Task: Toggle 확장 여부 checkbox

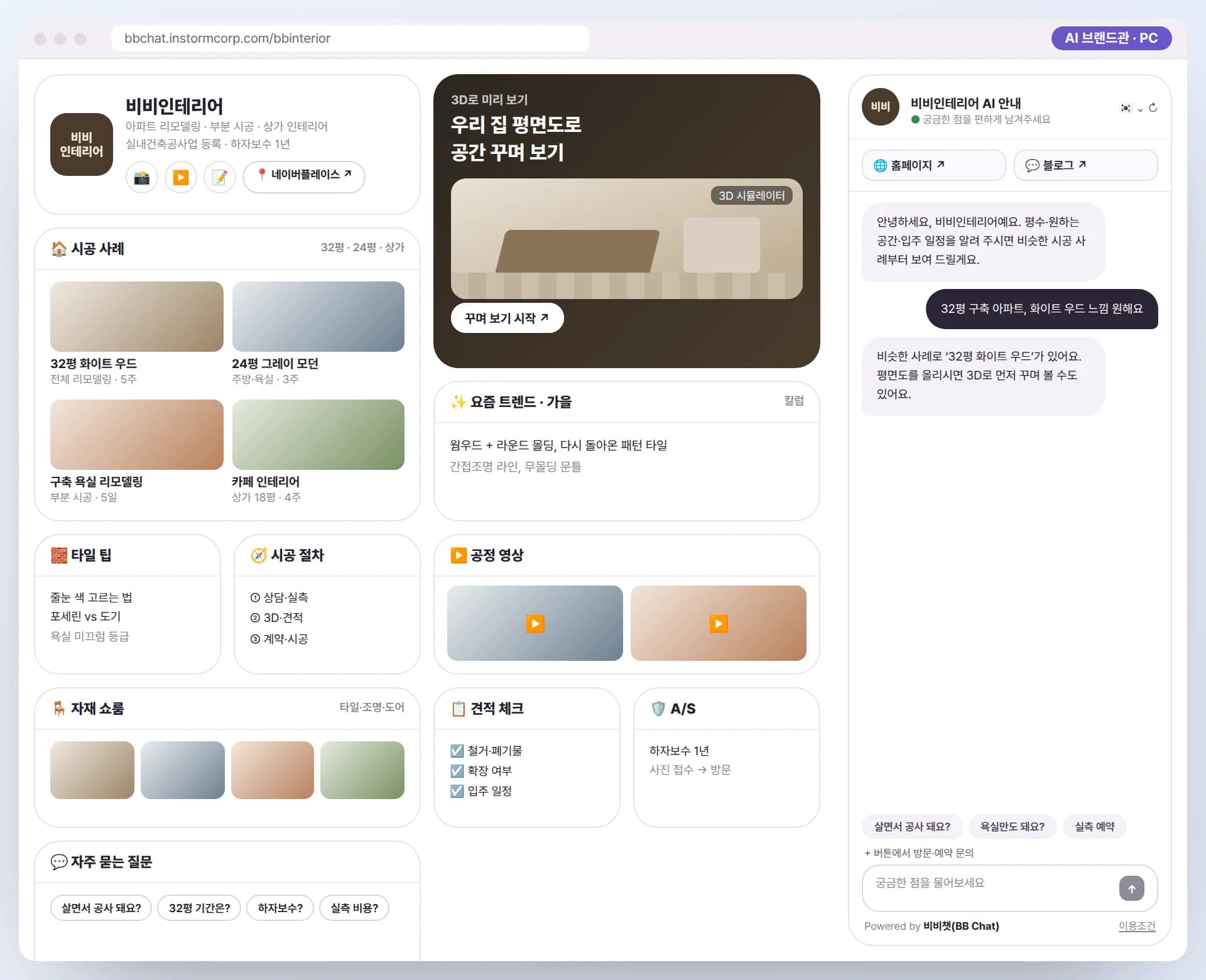Action: (x=457, y=771)
